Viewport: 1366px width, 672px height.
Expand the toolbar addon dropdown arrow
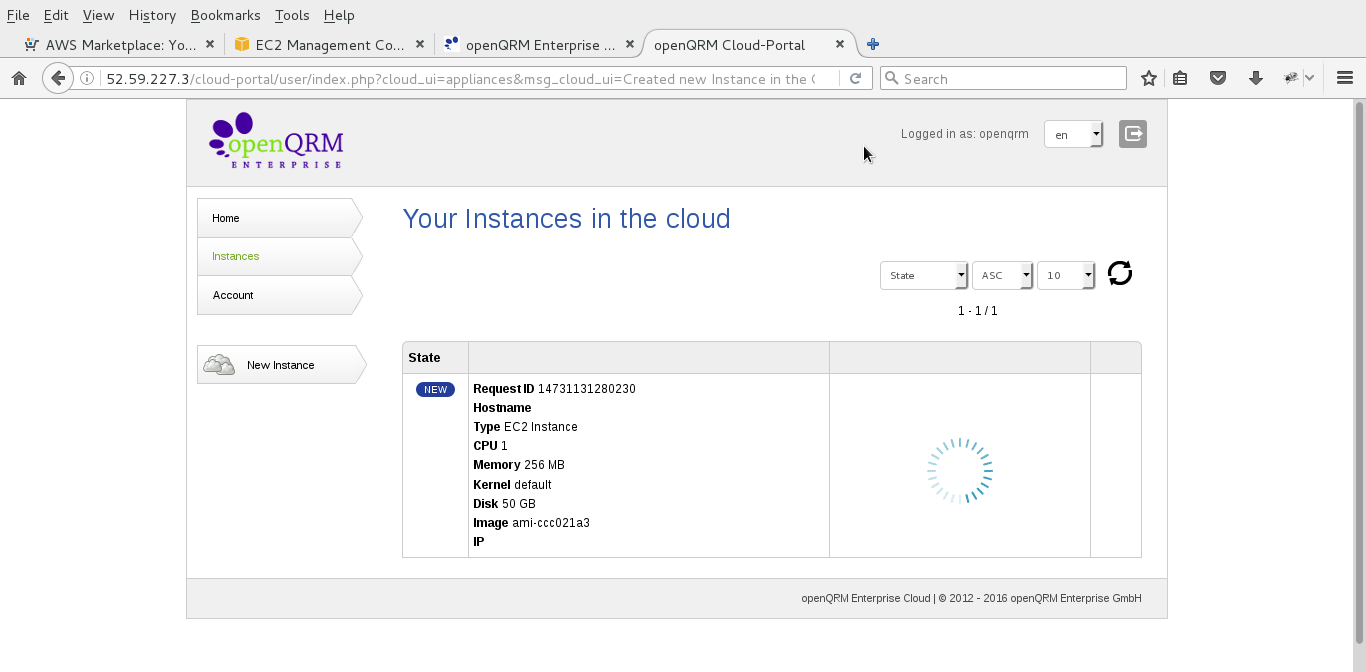point(1309,78)
